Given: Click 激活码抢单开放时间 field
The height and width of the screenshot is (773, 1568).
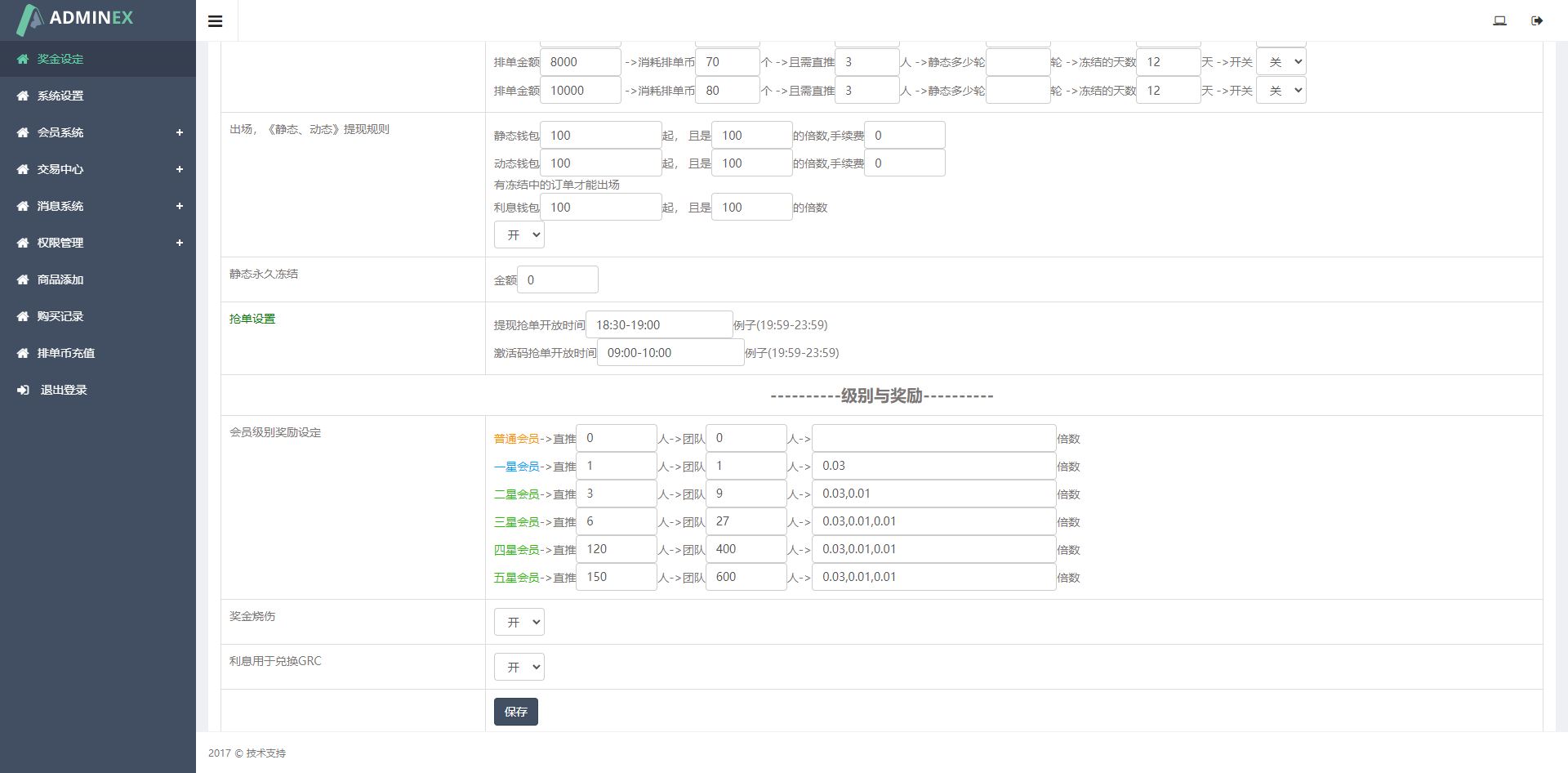Looking at the screenshot, I should [670, 353].
